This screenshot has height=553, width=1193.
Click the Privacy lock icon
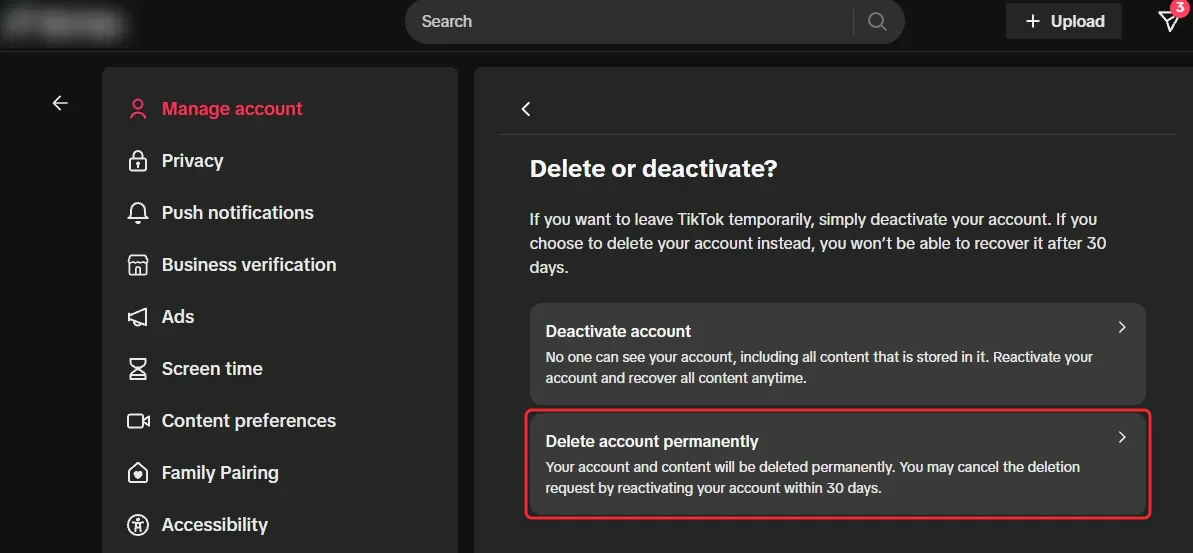click(138, 160)
